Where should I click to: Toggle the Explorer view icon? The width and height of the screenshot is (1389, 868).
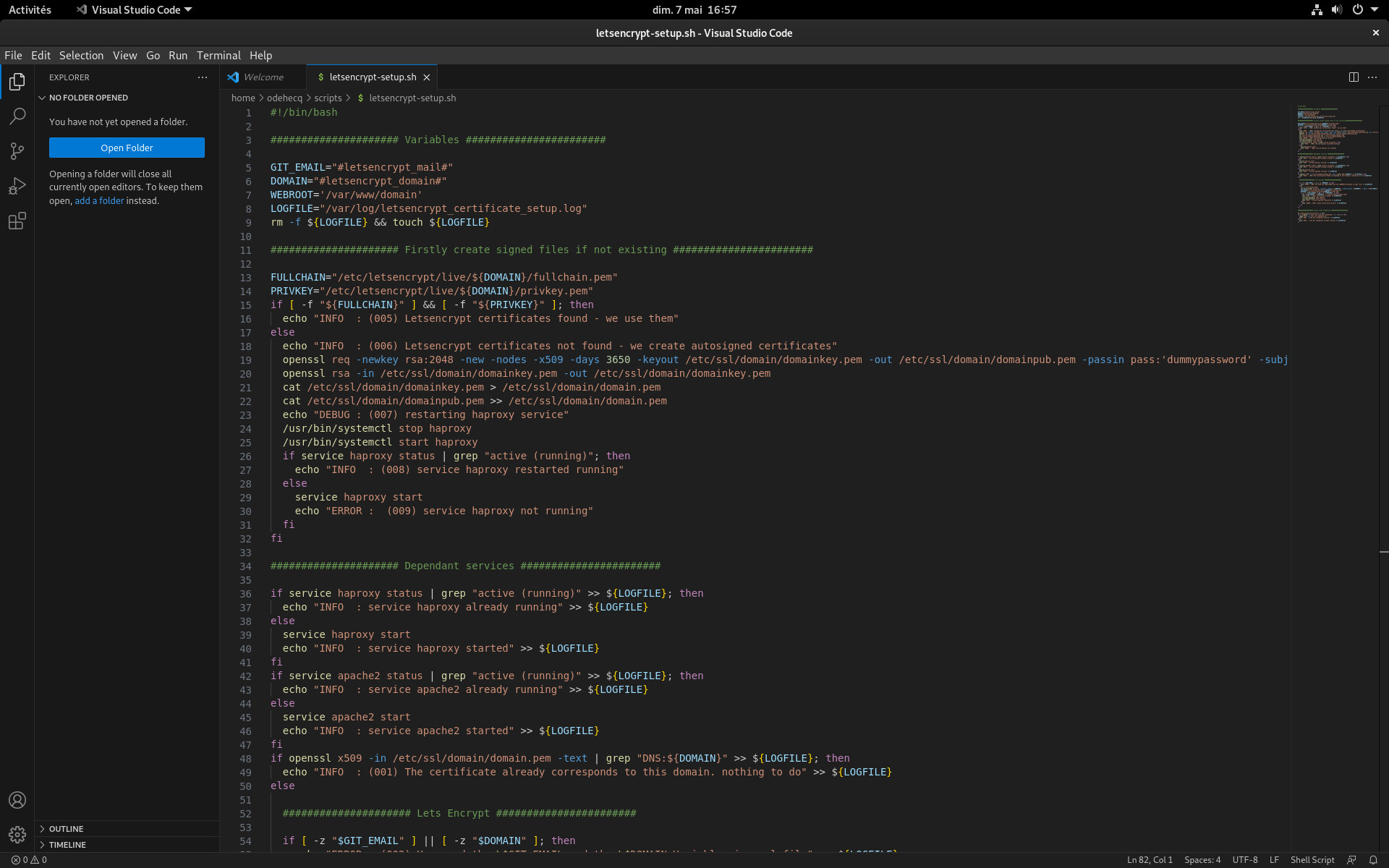pos(17,81)
